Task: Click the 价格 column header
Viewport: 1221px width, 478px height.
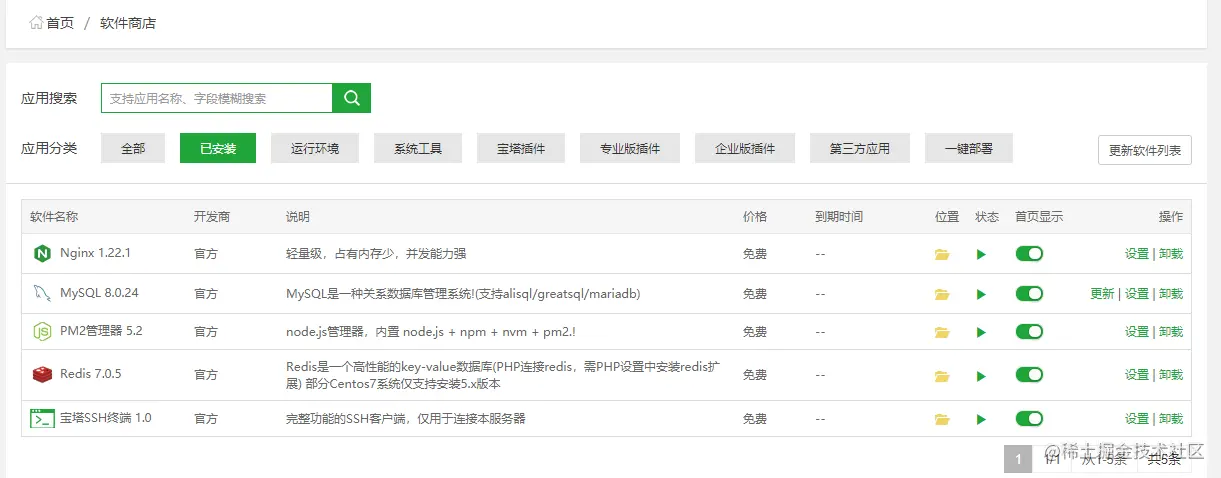Action: (755, 217)
